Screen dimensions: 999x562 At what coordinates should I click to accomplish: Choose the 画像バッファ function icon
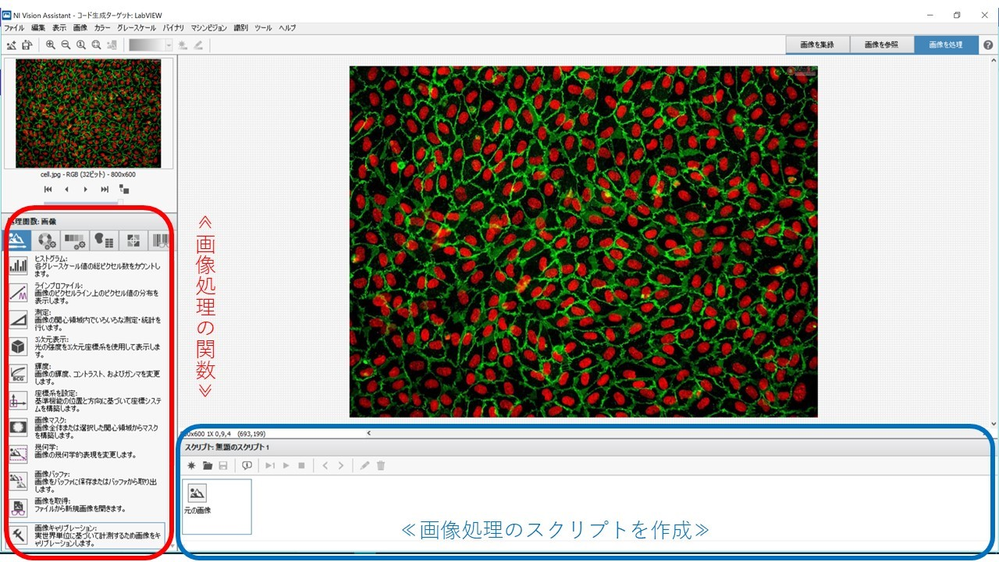18,481
